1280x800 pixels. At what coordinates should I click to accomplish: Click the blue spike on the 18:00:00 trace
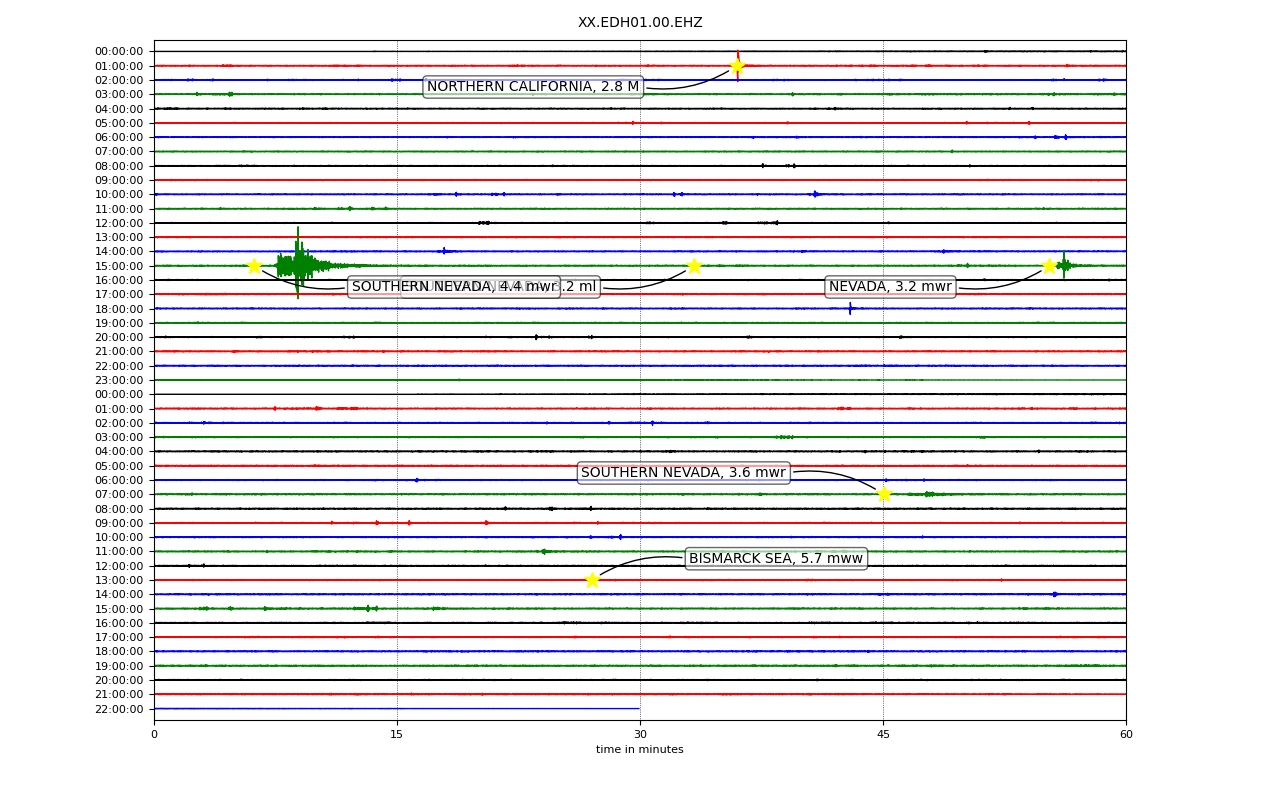pos(850,308)
